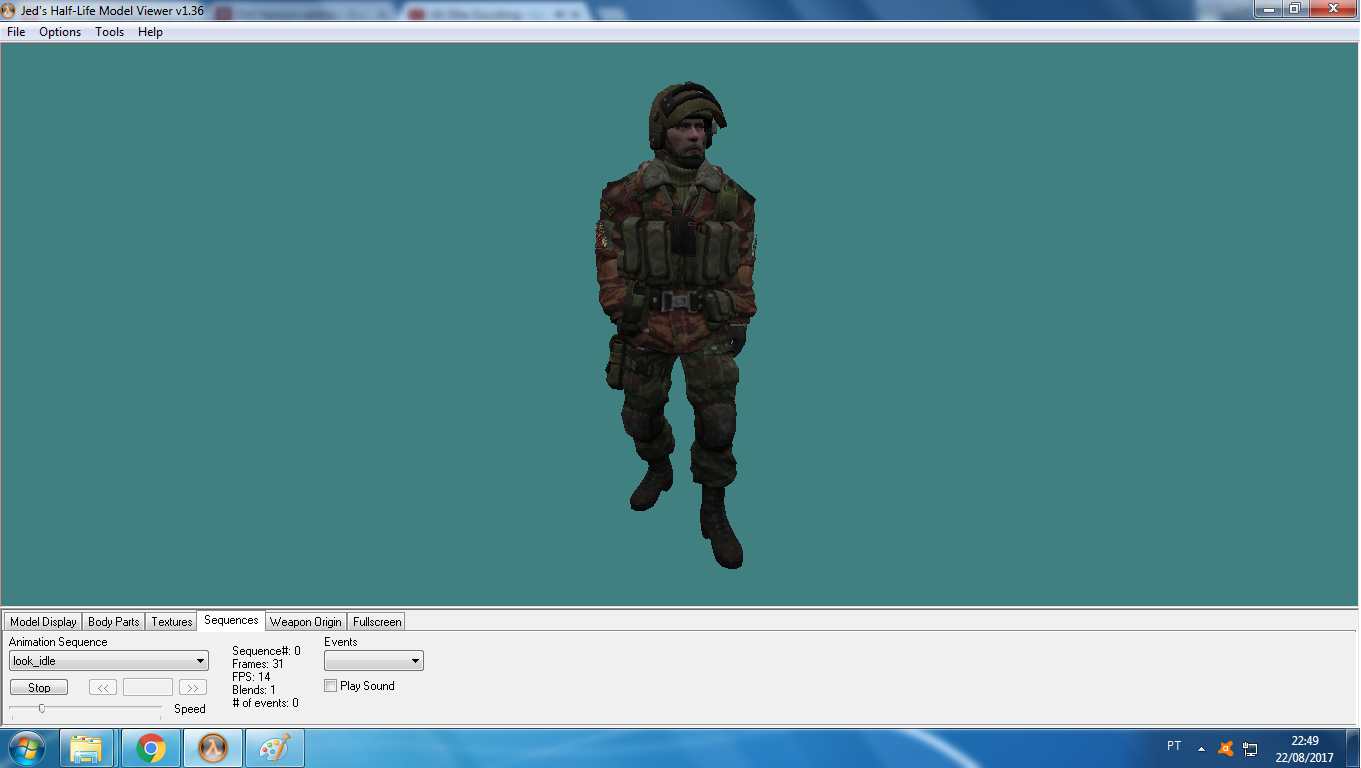Screen dimensions: 1361x768
Task: Click the soldier model in the viewport
Action: 676,325
